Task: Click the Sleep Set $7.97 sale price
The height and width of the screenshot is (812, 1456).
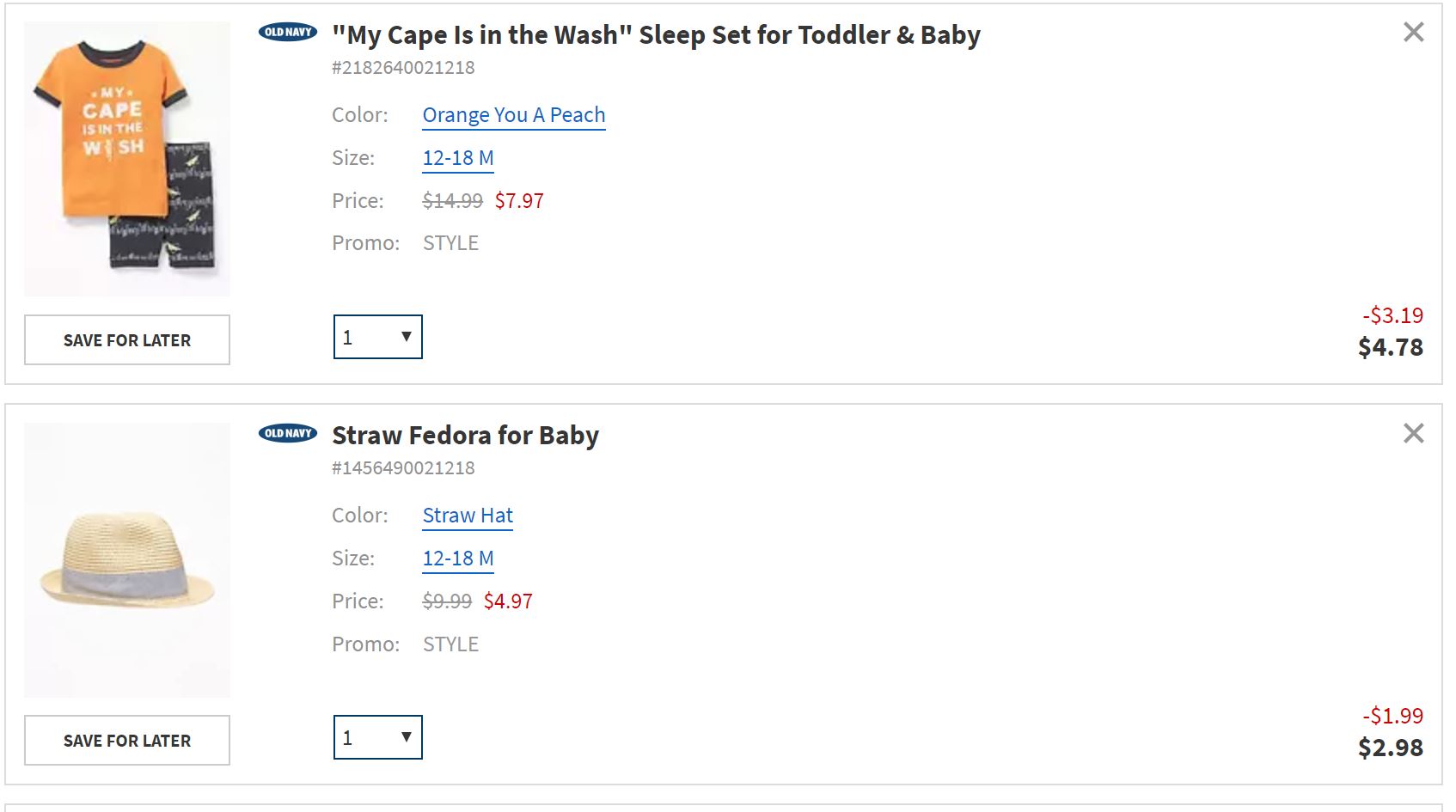Action: 519,201
